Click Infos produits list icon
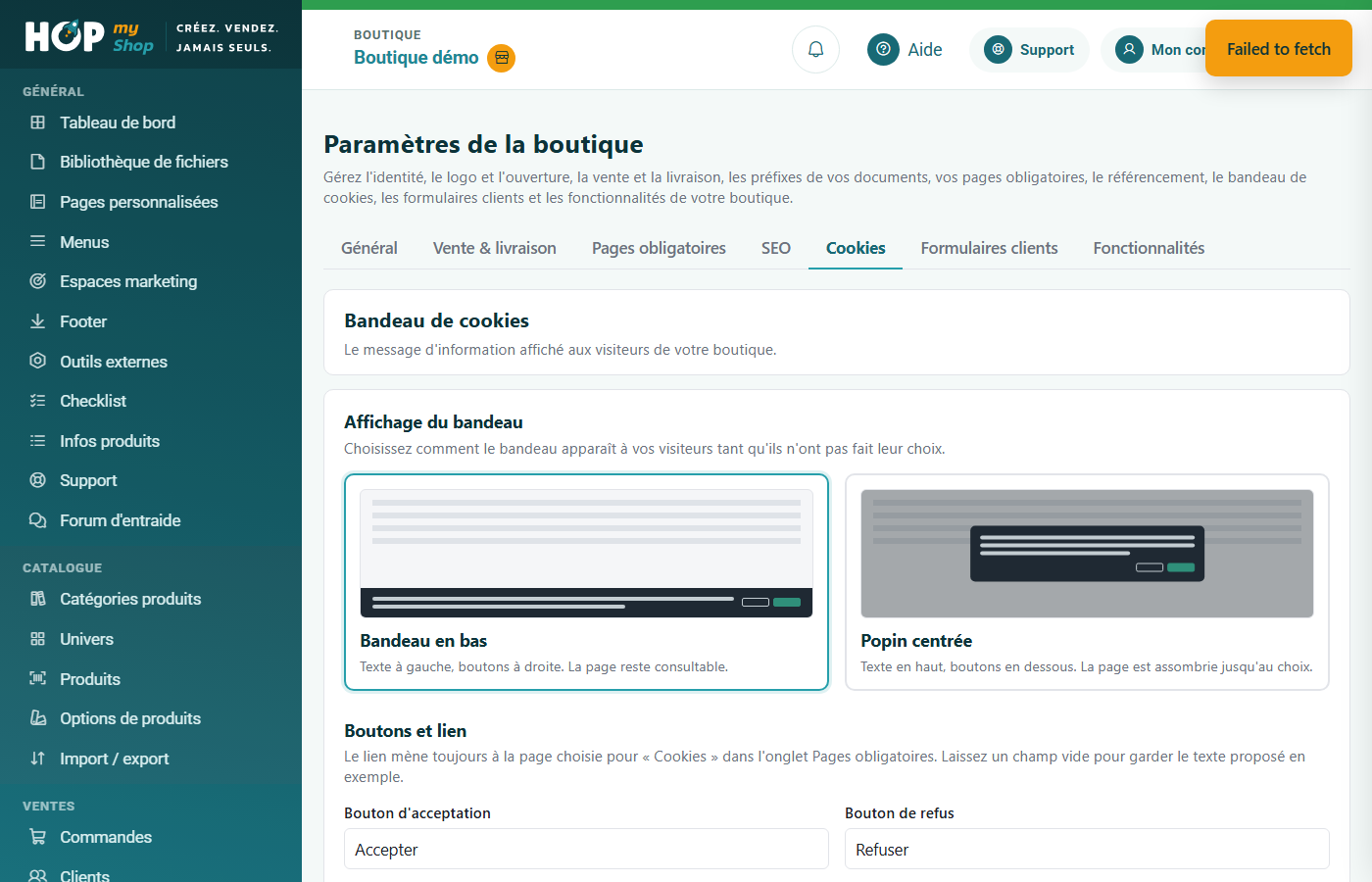 click(x=37, y=441)
